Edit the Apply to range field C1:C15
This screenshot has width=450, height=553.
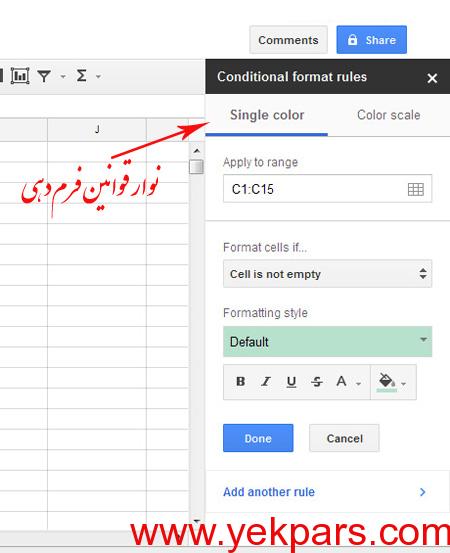point(327,189)
